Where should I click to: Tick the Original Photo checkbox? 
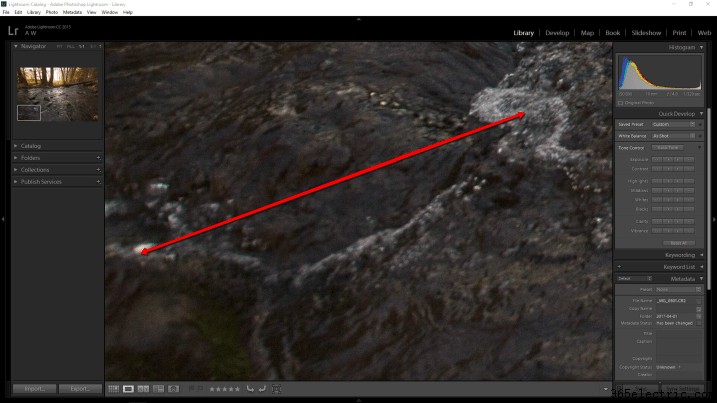621,103
